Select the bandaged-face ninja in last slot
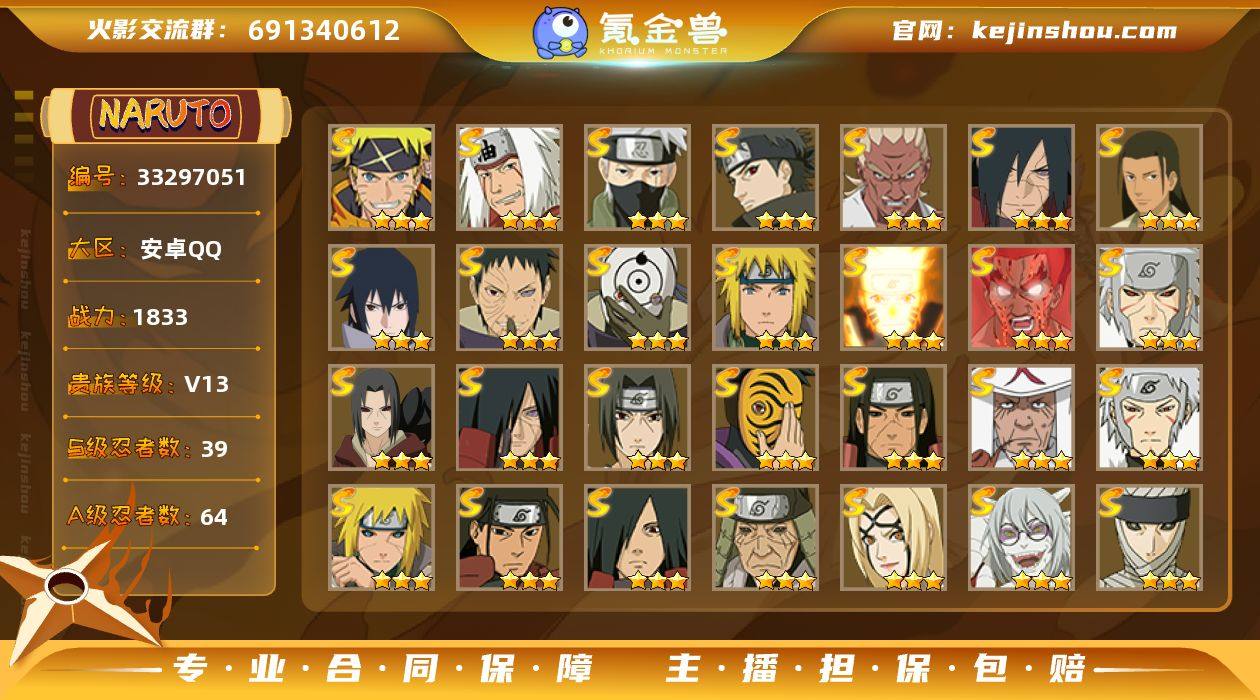 [x=1149, y=537]
